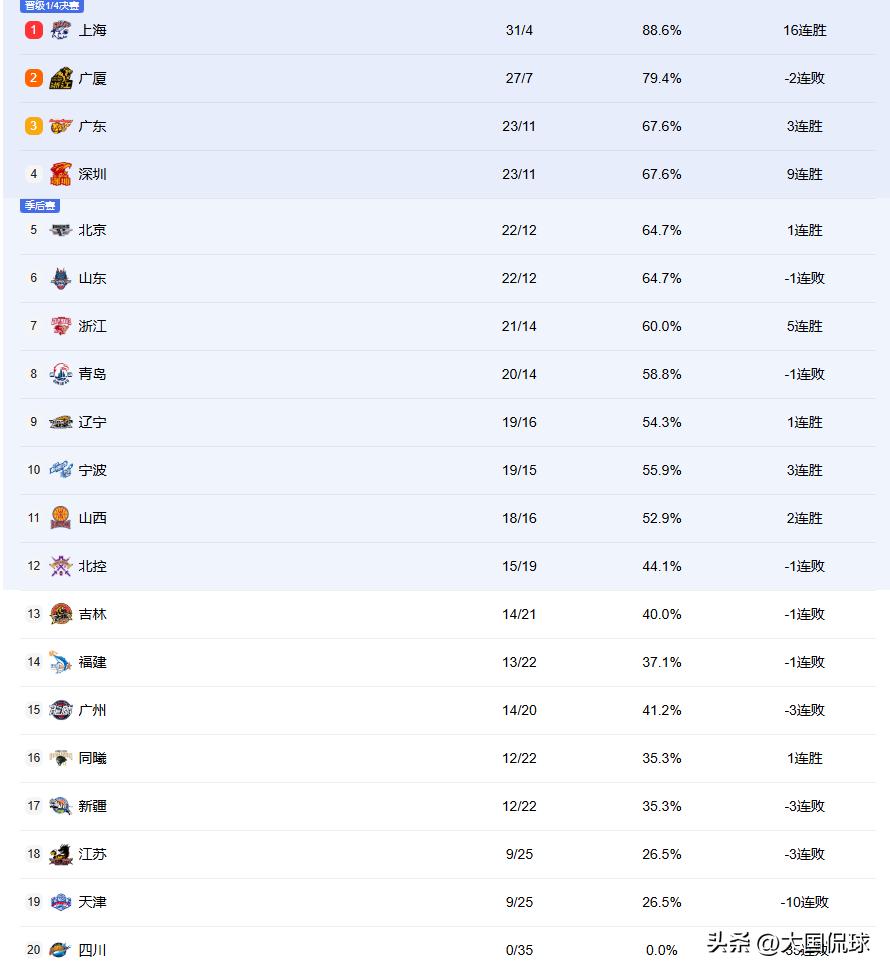Click Sichuan's 0/35 record cell
This screenshot has height=974, width=890.
pos(519,950)
